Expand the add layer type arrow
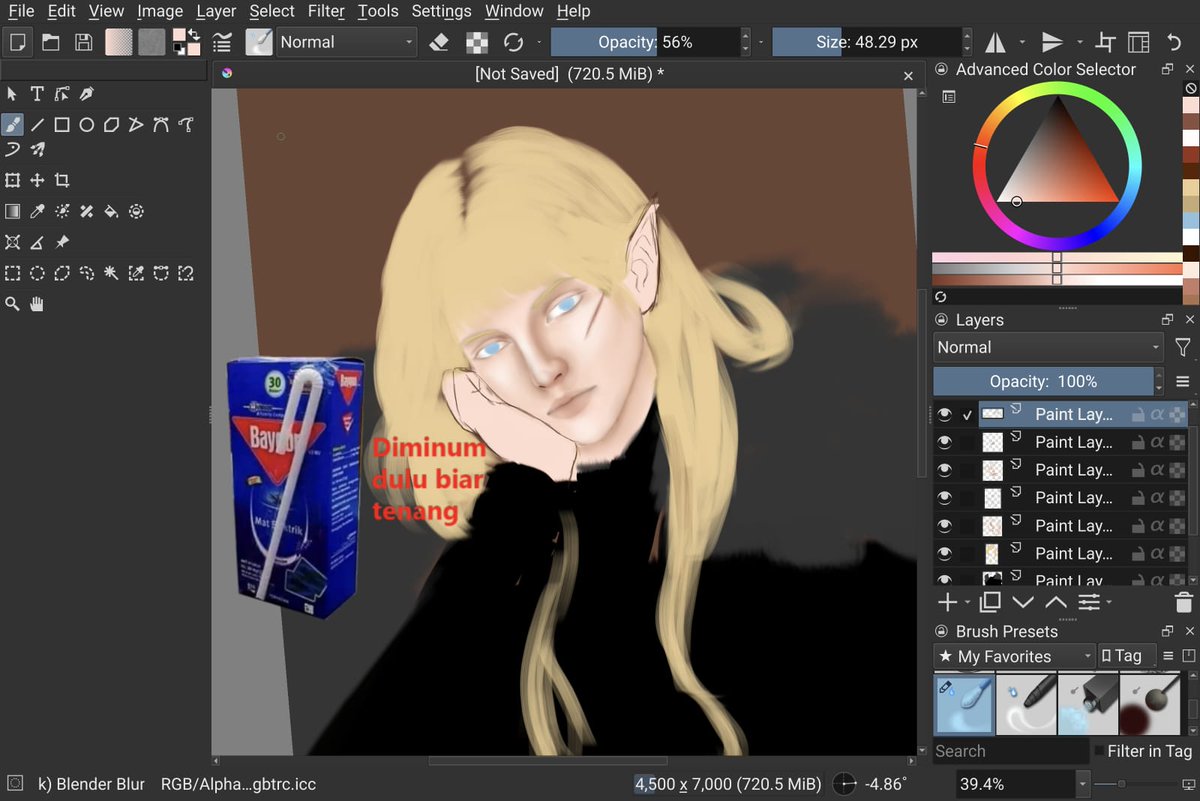Screen dimensions: 1200x801 pos(967,602)
